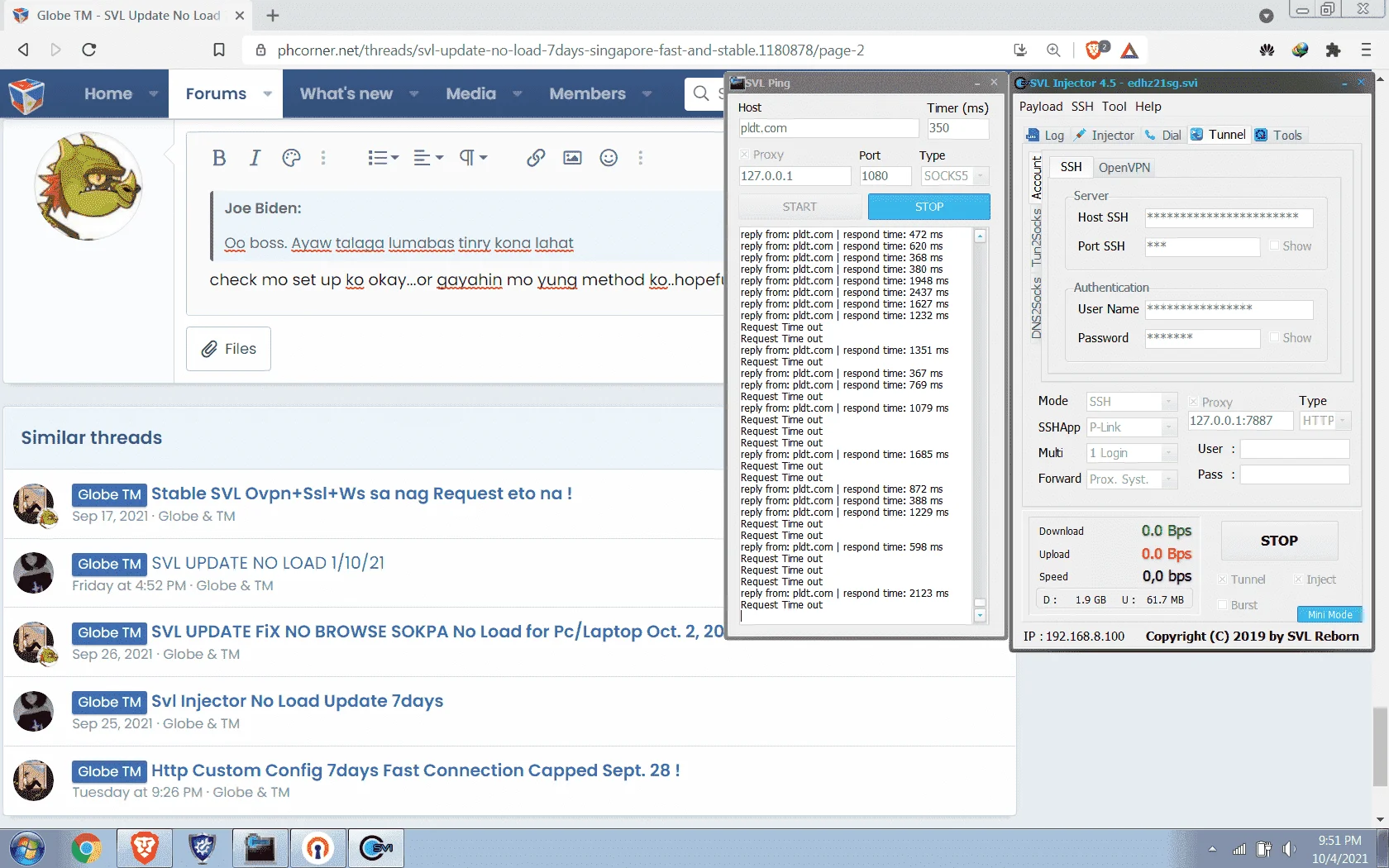Open smilies picker in editor
This screenshot has width=1389, height=868.
[x=609, y=158]
